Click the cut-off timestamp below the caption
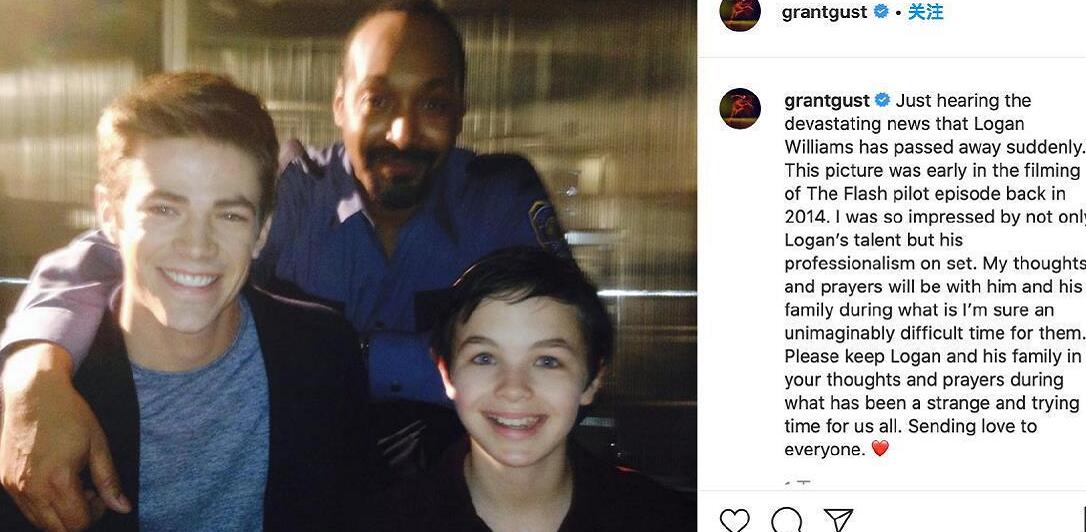Image resolution: width=1086 pixels, height=532 pixels. [798, 482]
